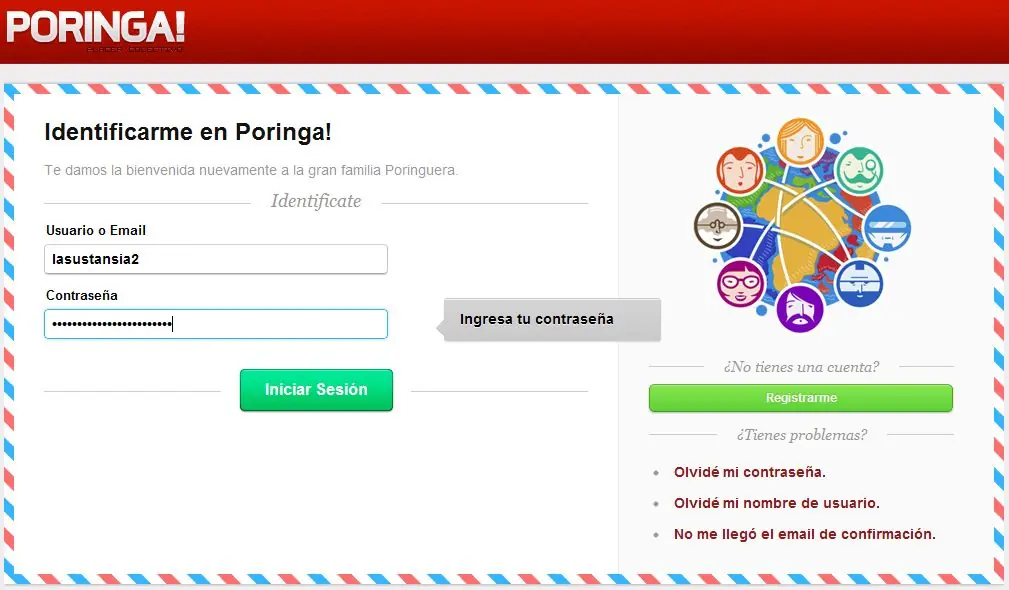The height and width of the screenshot is (590, 1009).
Task: Click the red-haired face avatar icon
Action: click(740, 171)
